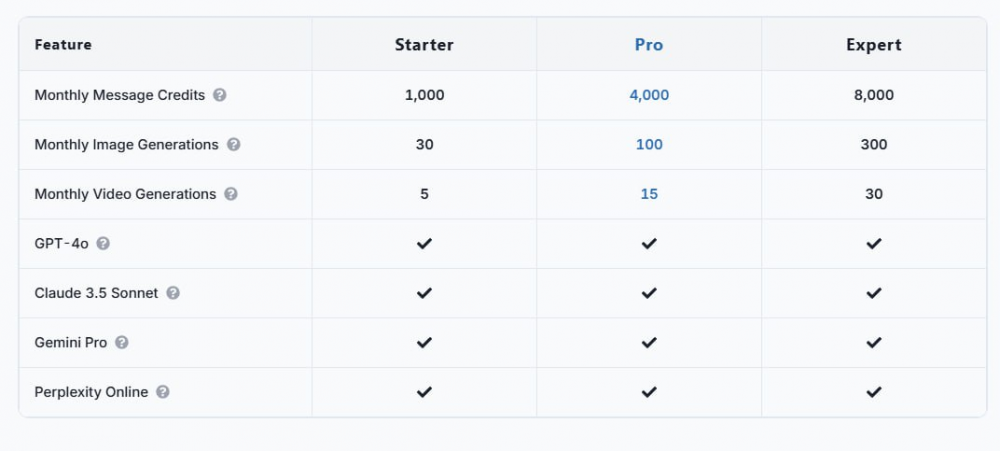
Task: Click the 15 video generations Pro value
Action: (649, 194)
